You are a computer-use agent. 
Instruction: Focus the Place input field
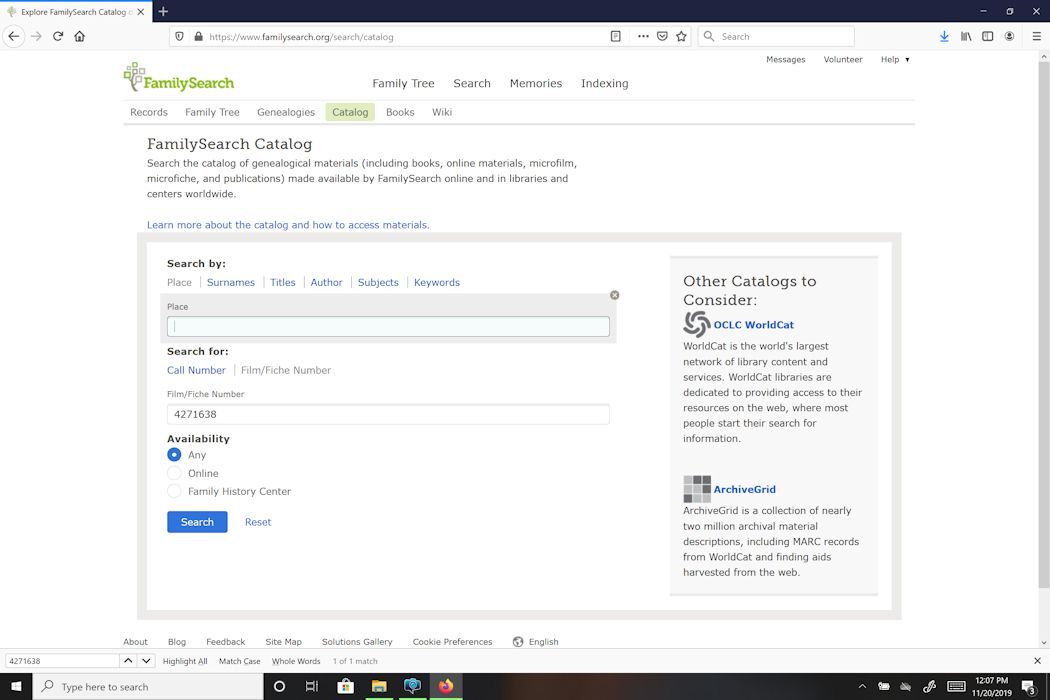(388, 326)
